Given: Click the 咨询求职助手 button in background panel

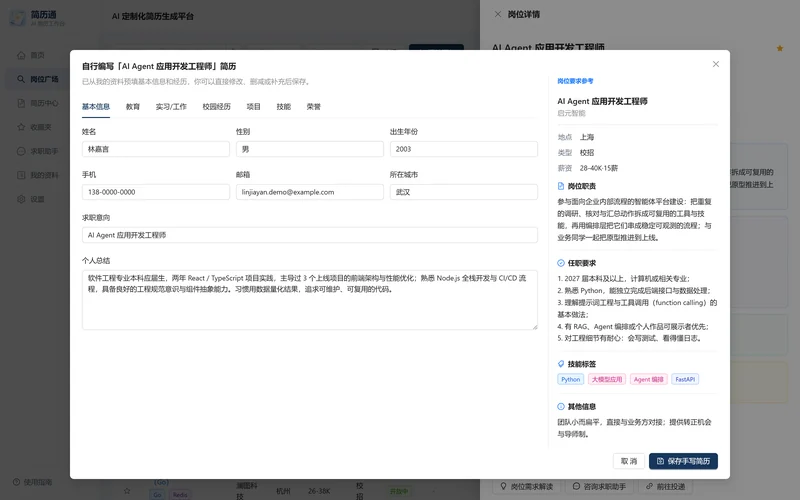Looking at the screenshot, I should pyautogui.click(x=599, y=486).
